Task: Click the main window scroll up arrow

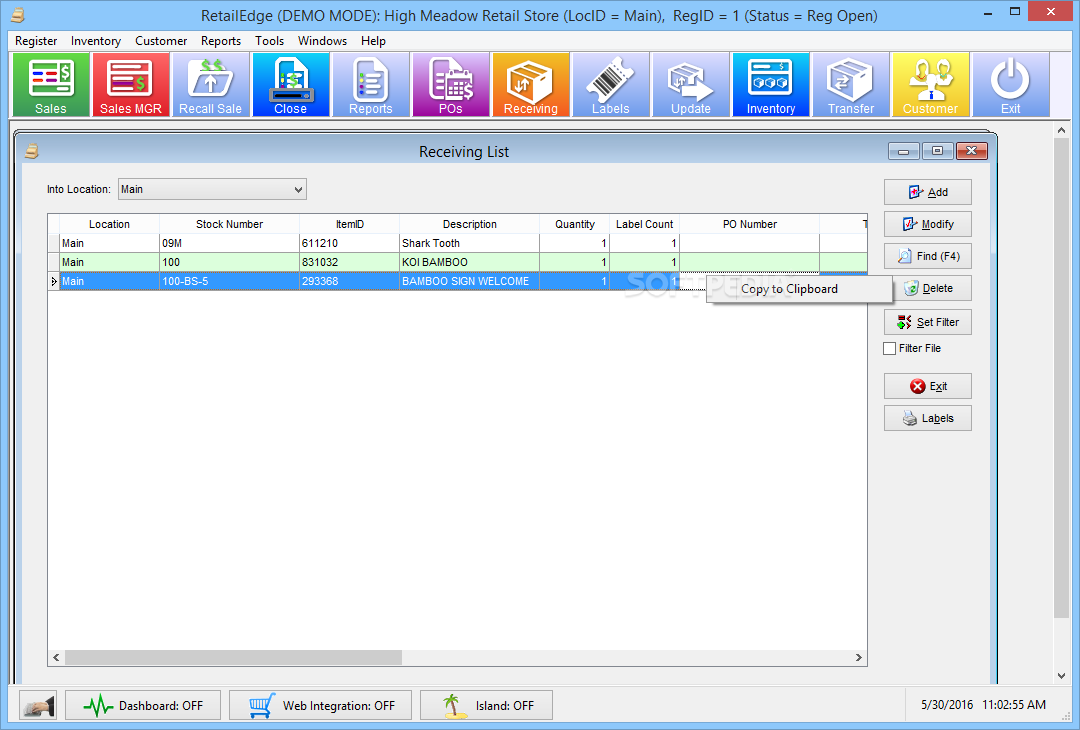Action: point(1061,129)
